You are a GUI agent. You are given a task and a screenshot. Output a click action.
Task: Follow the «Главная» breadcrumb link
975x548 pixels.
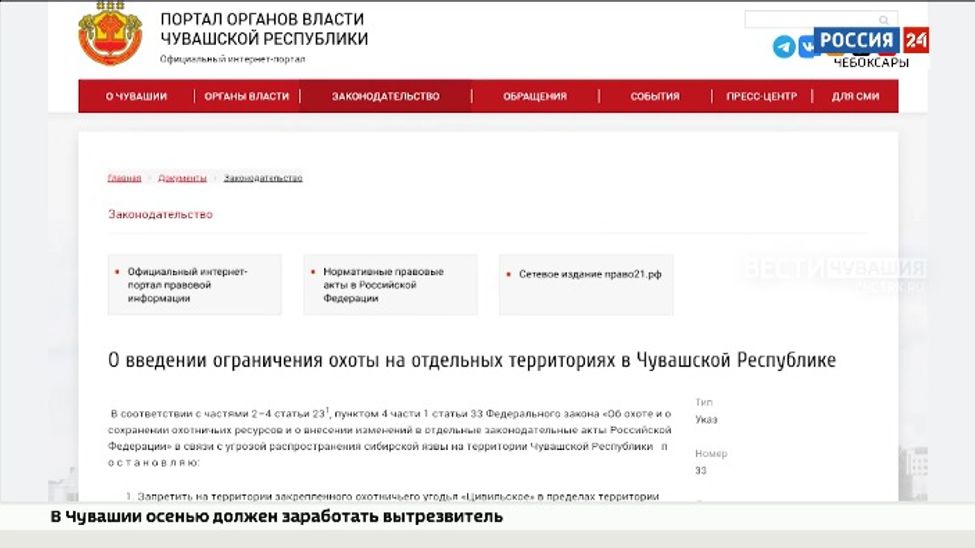(124, 178)
